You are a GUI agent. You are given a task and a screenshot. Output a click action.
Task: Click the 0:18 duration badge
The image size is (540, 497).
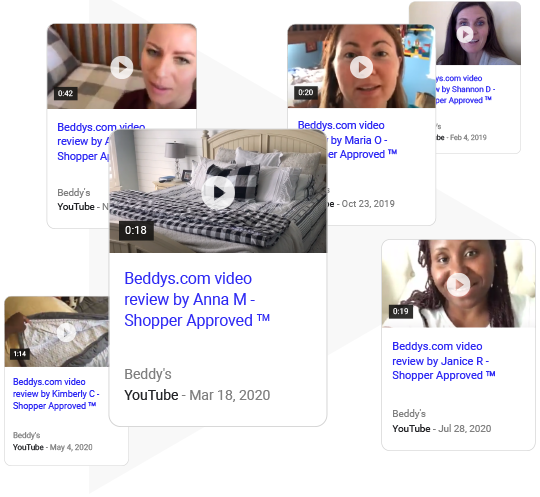[x=136, y=230]
